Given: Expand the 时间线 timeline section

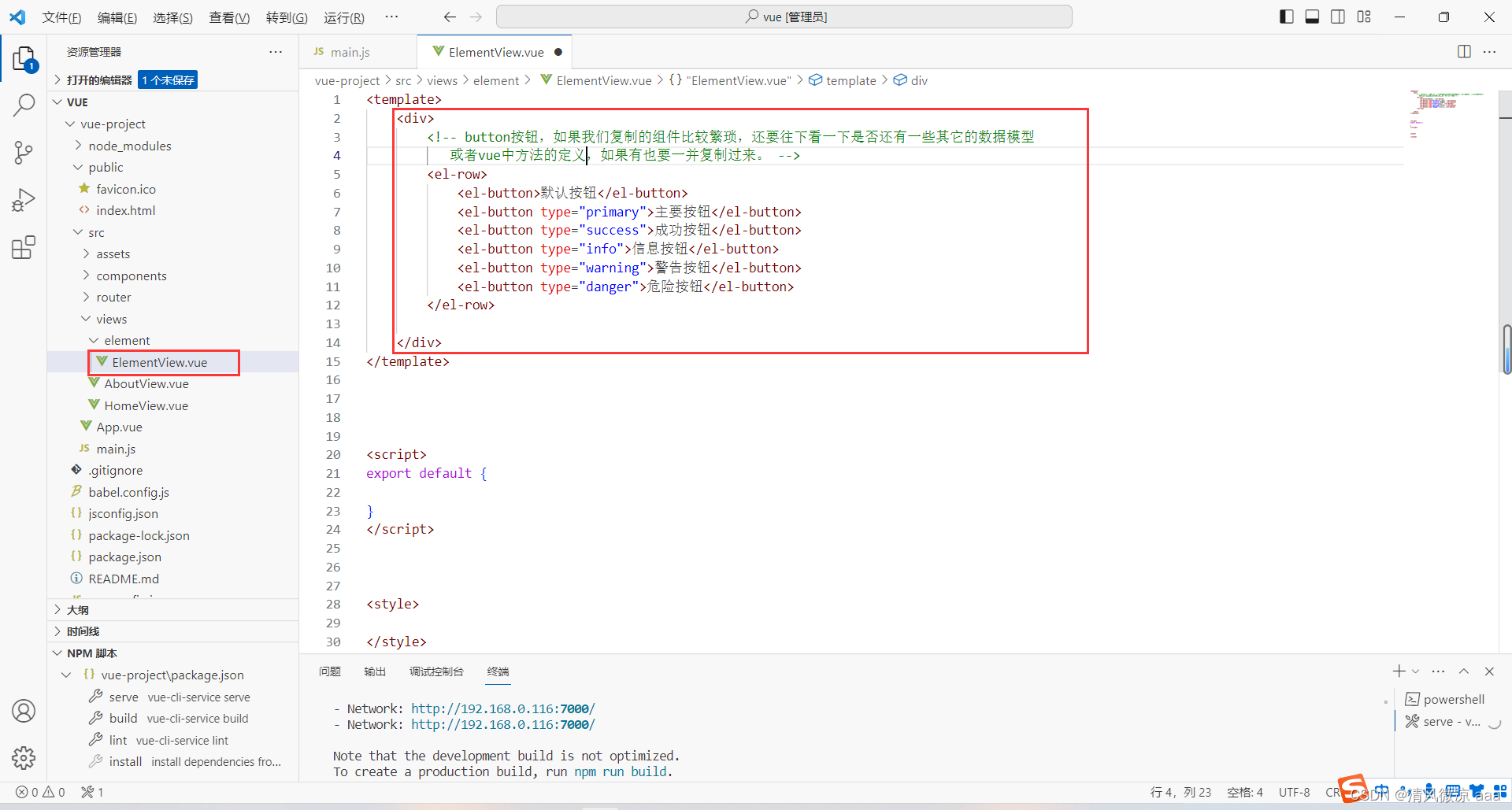Looking at the screenshot, I should tap(173, 631).
